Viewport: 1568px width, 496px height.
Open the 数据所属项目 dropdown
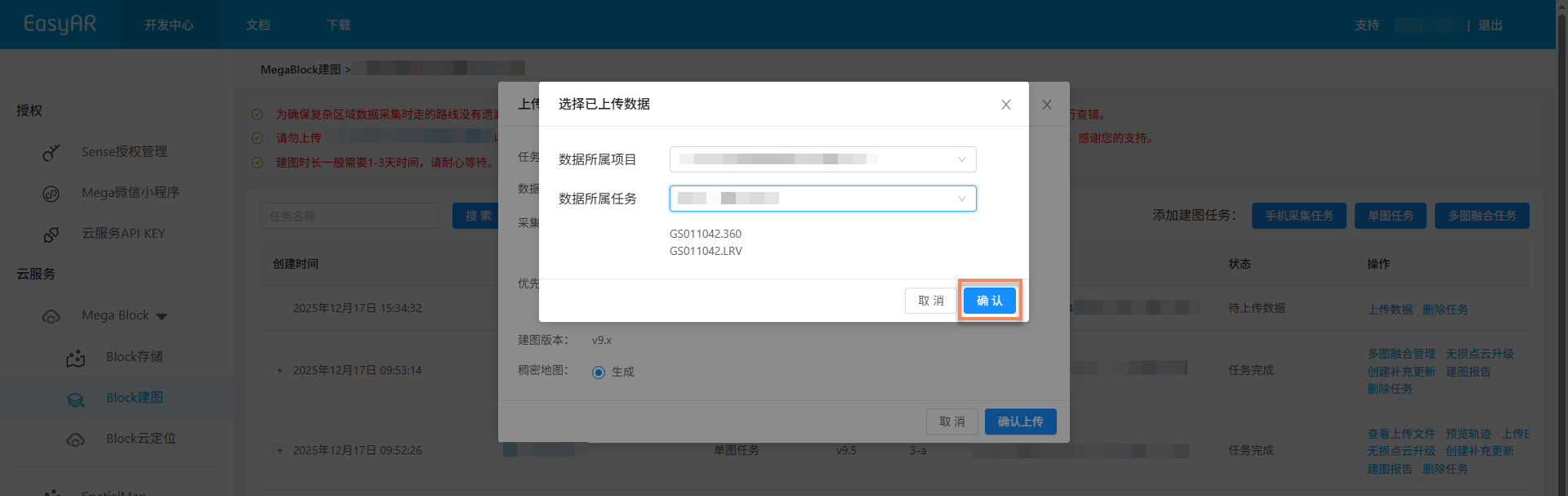[822, 159]
